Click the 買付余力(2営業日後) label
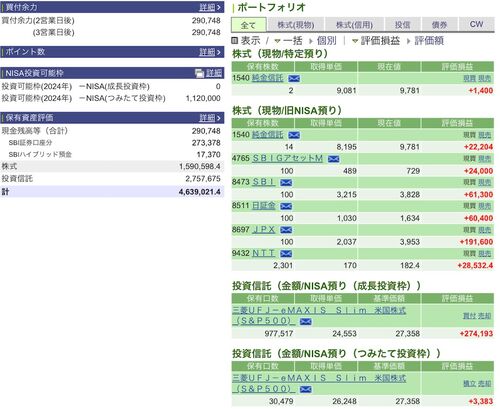Screen dimensions: 500x409 [38, 21]
